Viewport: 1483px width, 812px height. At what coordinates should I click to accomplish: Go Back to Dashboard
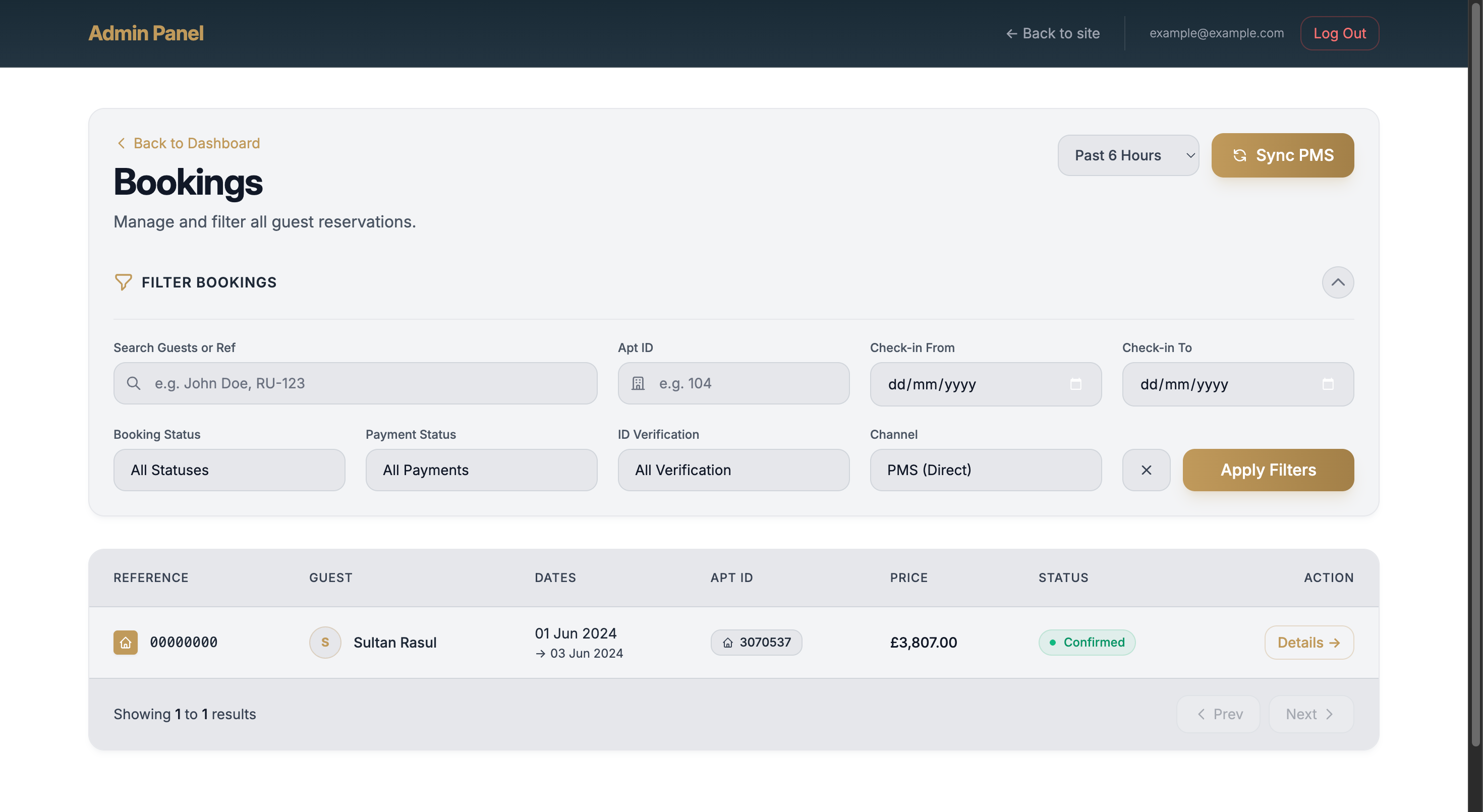click(188, 143)
